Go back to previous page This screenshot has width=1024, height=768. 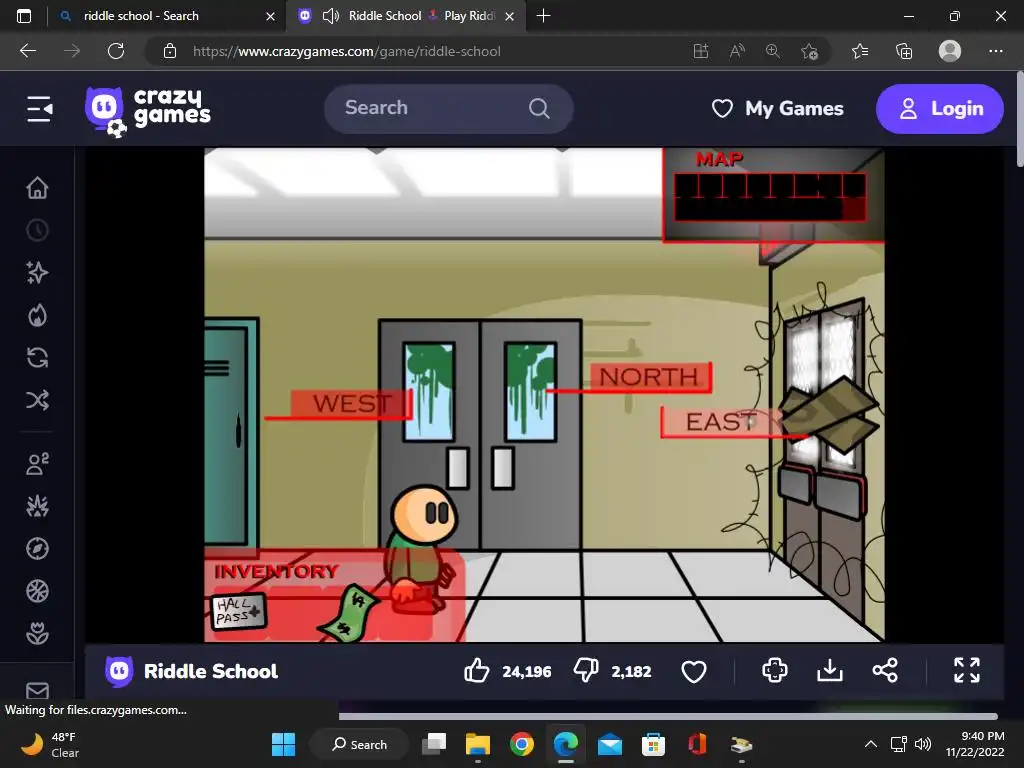point(28,51)
